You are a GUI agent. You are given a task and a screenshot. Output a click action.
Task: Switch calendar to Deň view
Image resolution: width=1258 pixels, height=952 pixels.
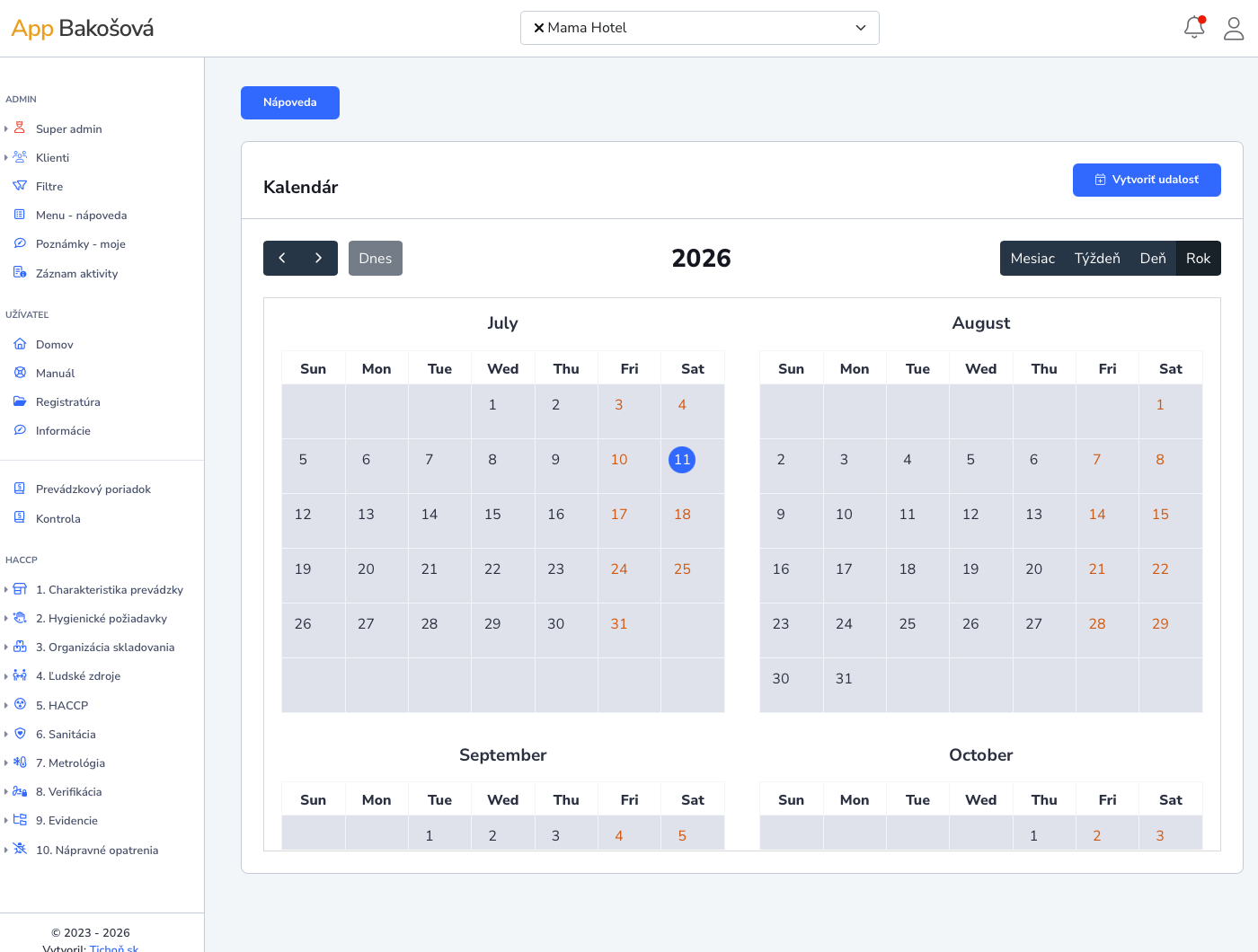[x=1153, y=259]
